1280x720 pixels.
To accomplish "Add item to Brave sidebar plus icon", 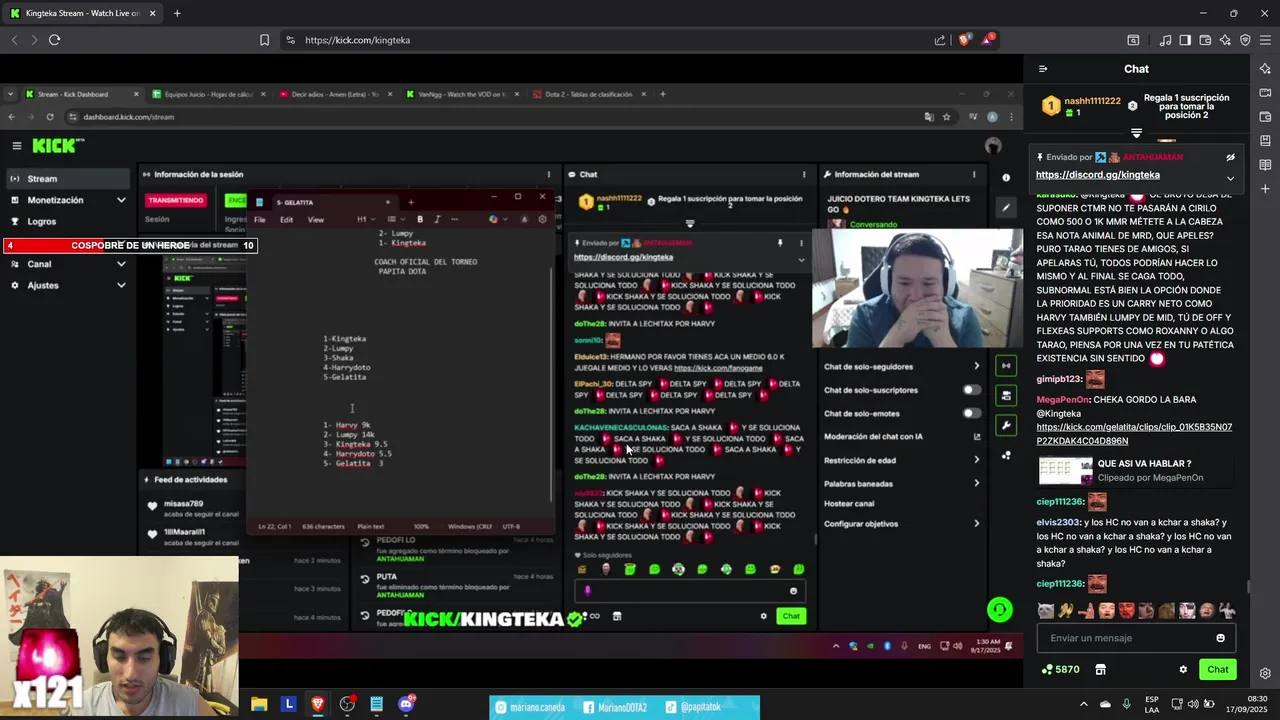I will coord(1265,189).
